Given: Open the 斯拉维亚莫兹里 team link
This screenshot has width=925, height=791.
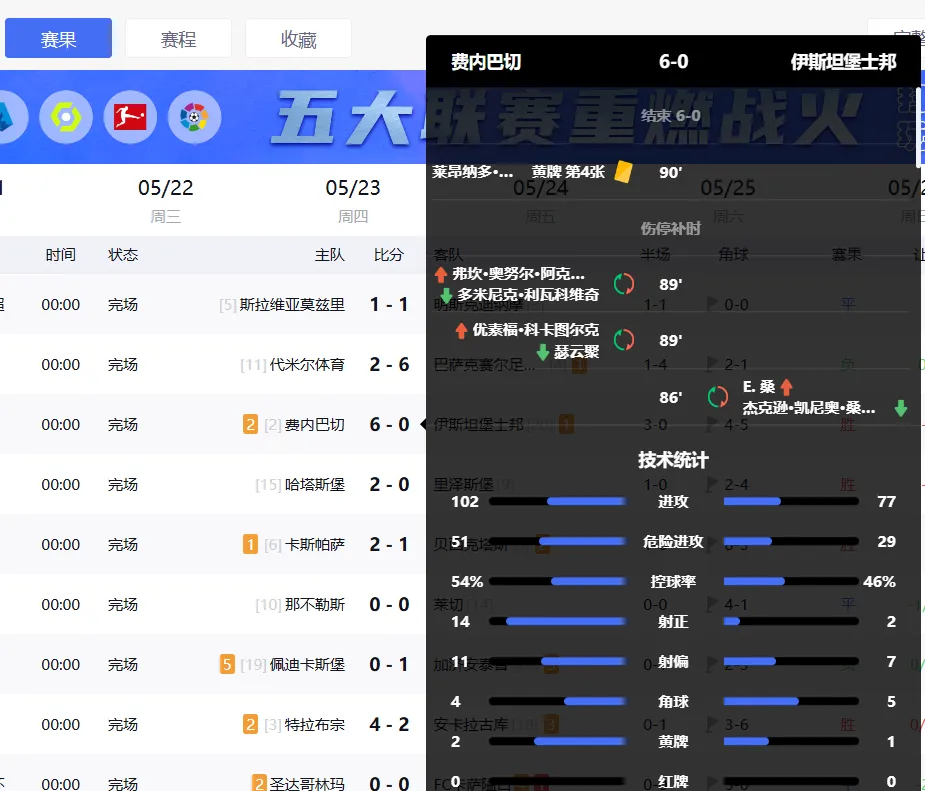Looking at the screenshot, I should [x=292, y=304].
